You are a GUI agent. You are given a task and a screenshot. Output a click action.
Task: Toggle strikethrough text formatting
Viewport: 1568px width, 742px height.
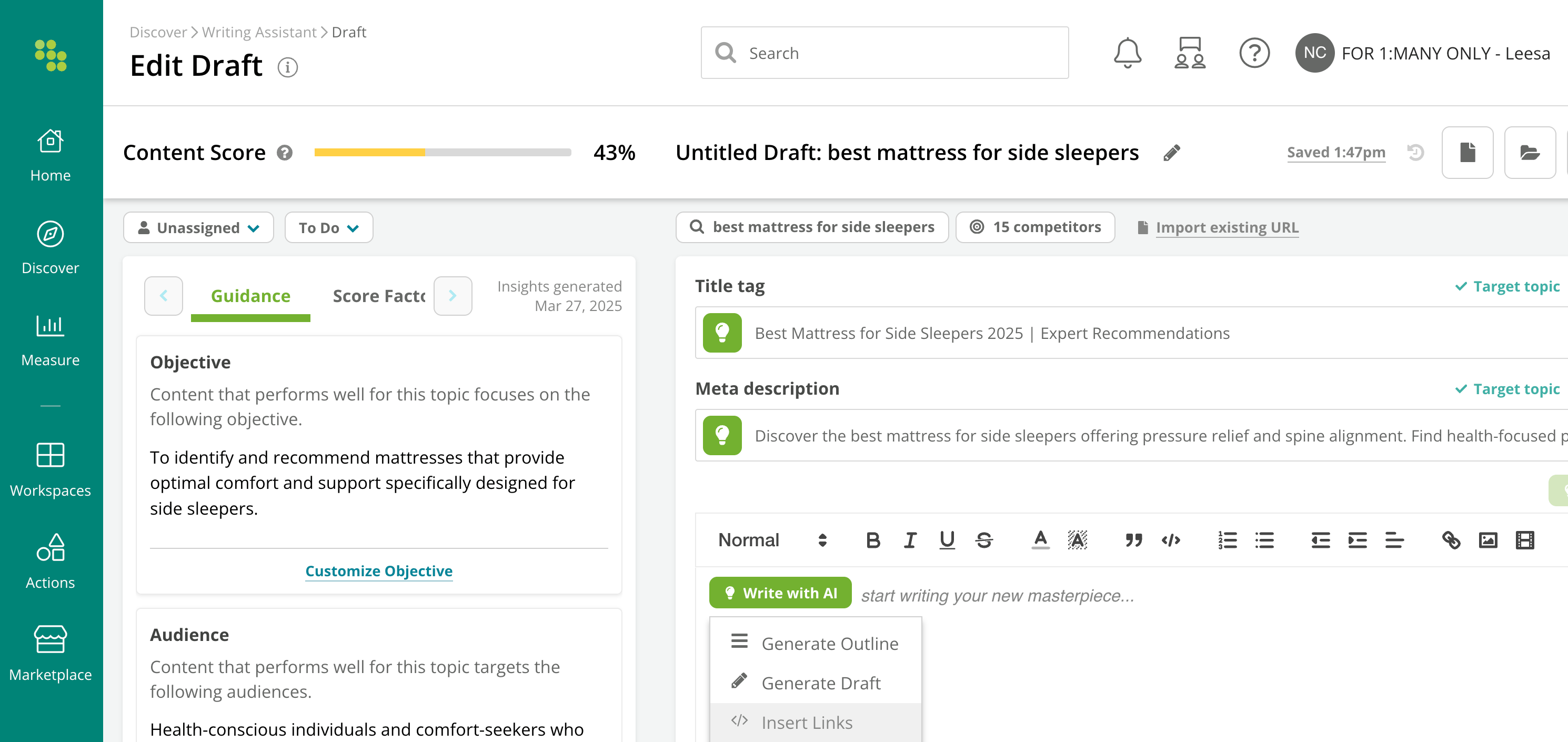(x=983, y=540)
